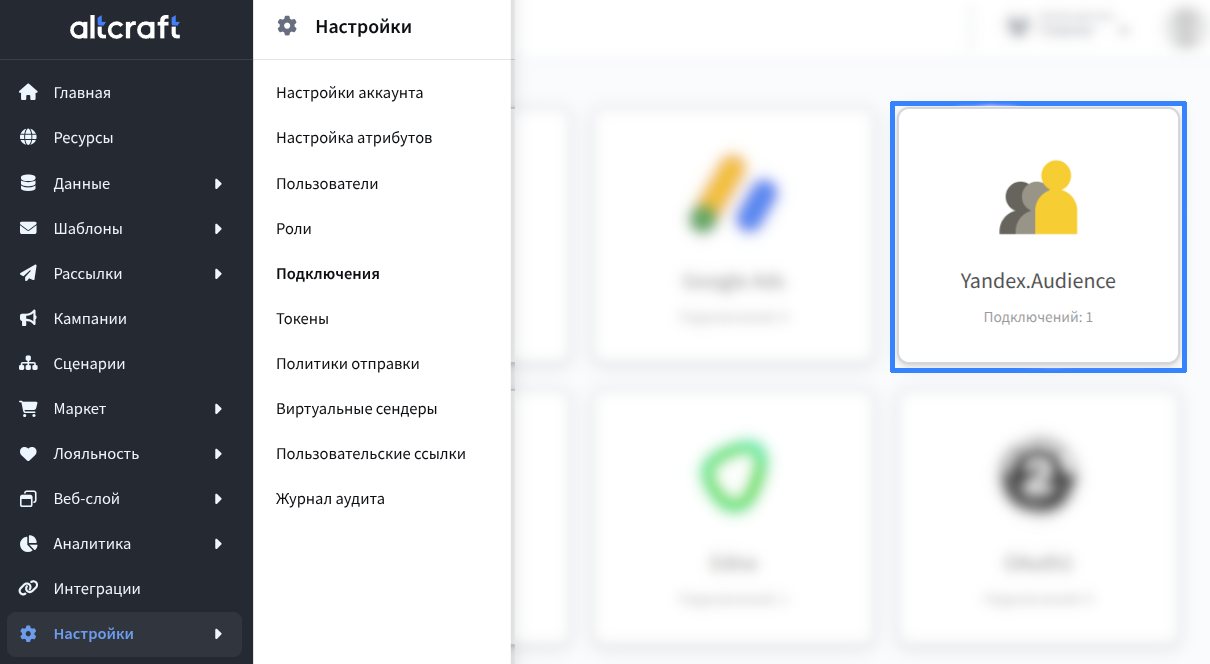The image size is (1210, 664).
Task: Go to Пользователи settings page
Action: (327, 184)
